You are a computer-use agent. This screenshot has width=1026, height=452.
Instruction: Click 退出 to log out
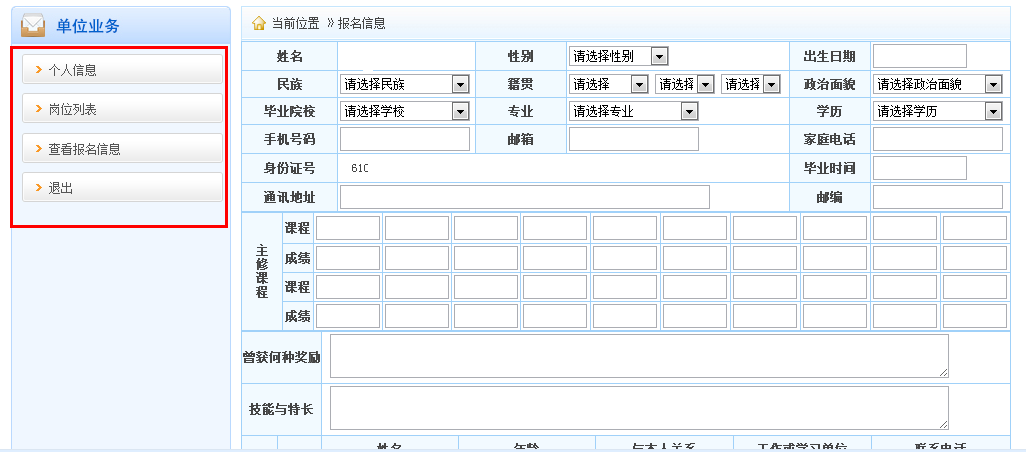122,188
